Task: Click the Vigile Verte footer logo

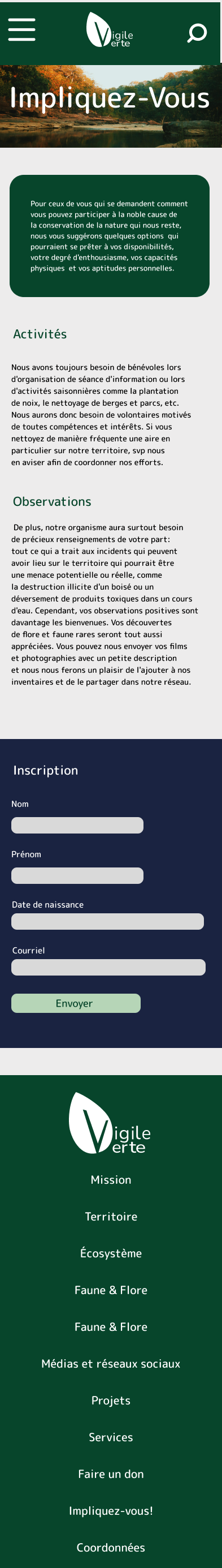Action: [110, 1123]
